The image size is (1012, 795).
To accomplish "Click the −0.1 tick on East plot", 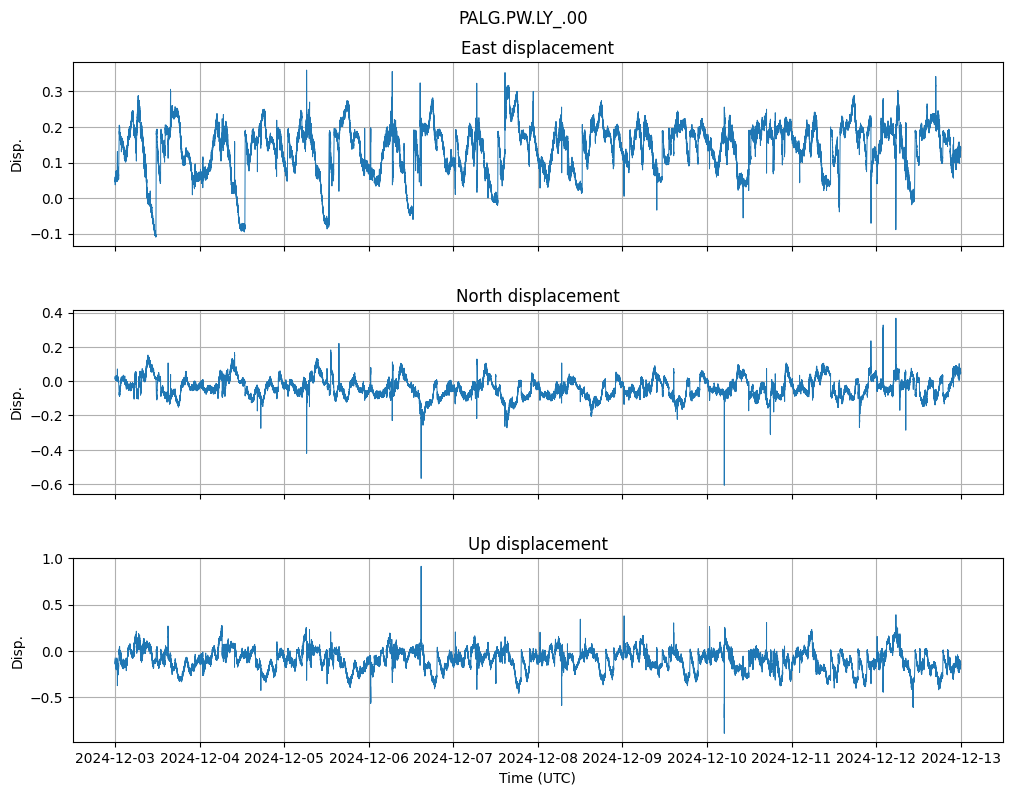I will [x=48, y=235].
